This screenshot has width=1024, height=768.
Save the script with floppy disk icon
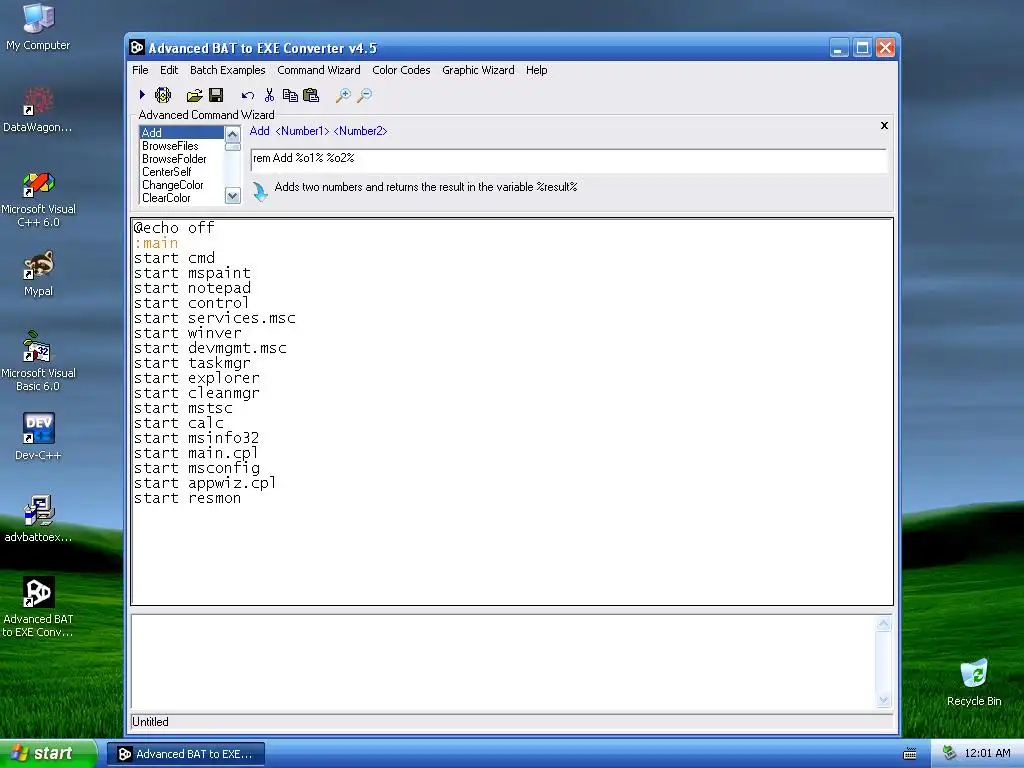[216, 95]
